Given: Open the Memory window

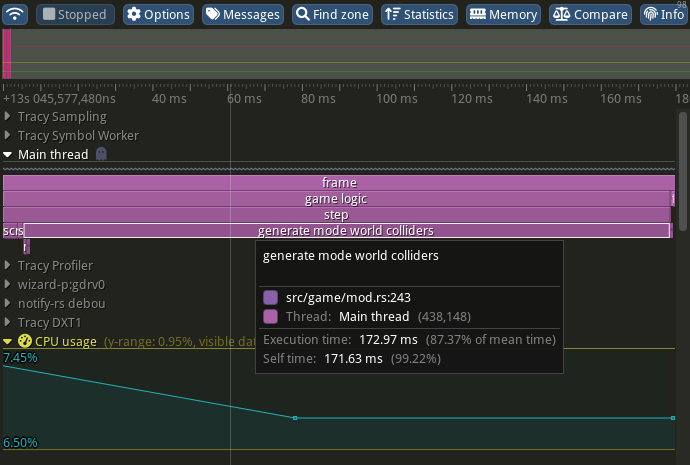Looking at the screenshot, I should [503, 14].
